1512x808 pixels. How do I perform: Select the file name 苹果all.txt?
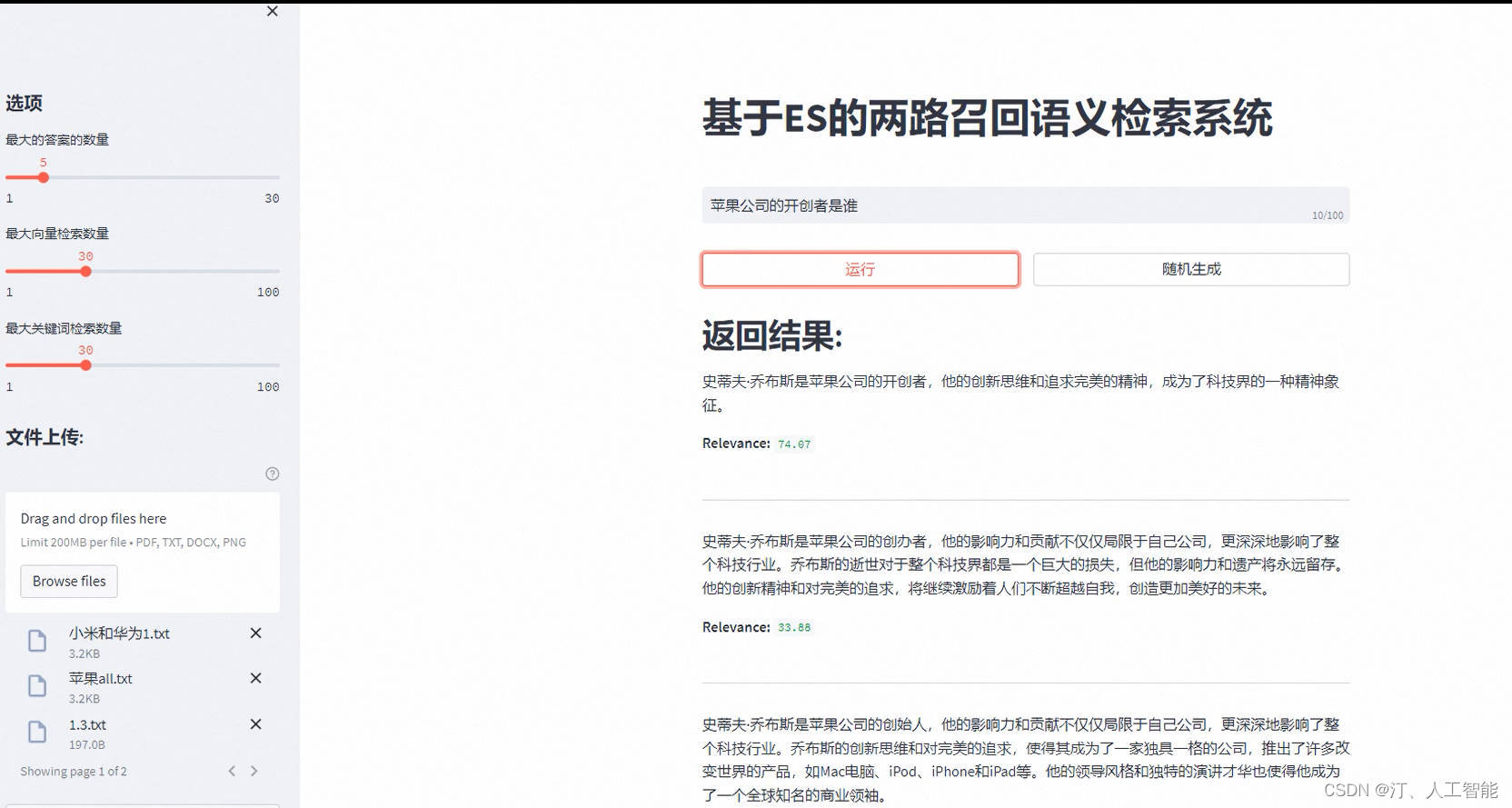pos(101,679)
